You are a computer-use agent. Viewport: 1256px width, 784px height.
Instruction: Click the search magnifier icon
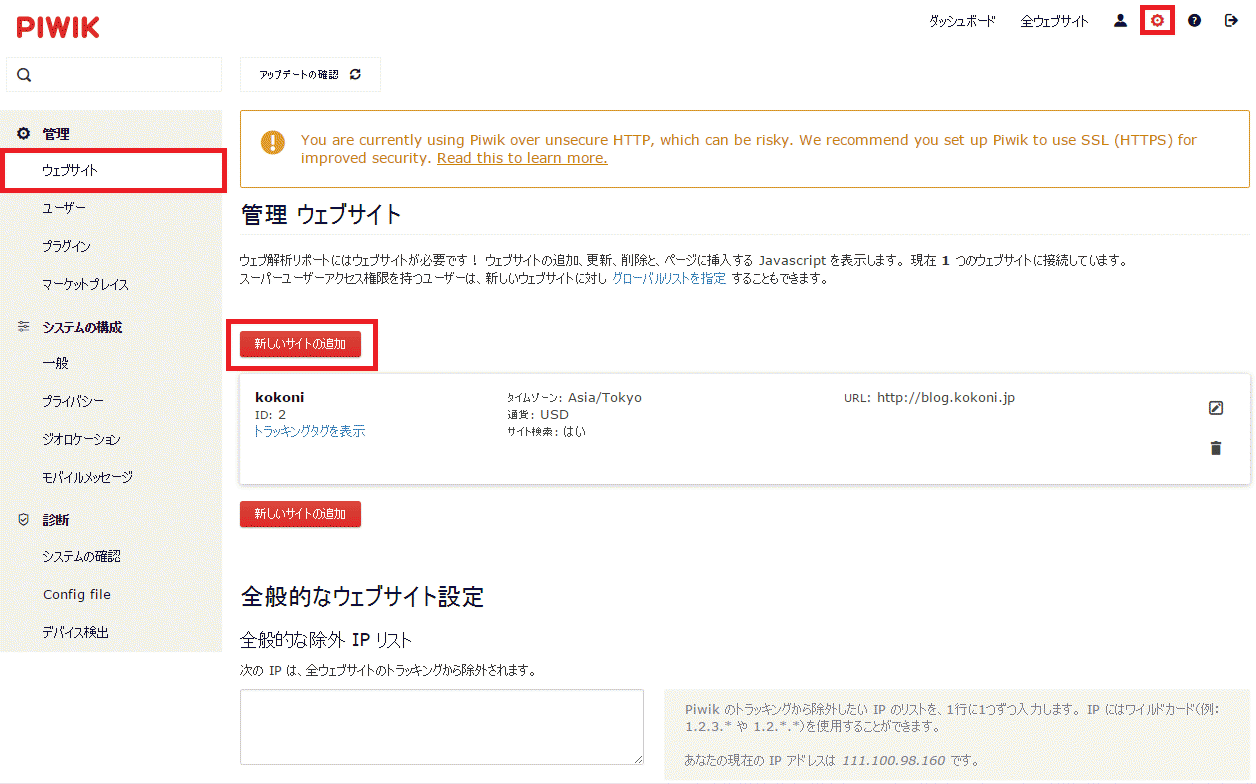24,75
